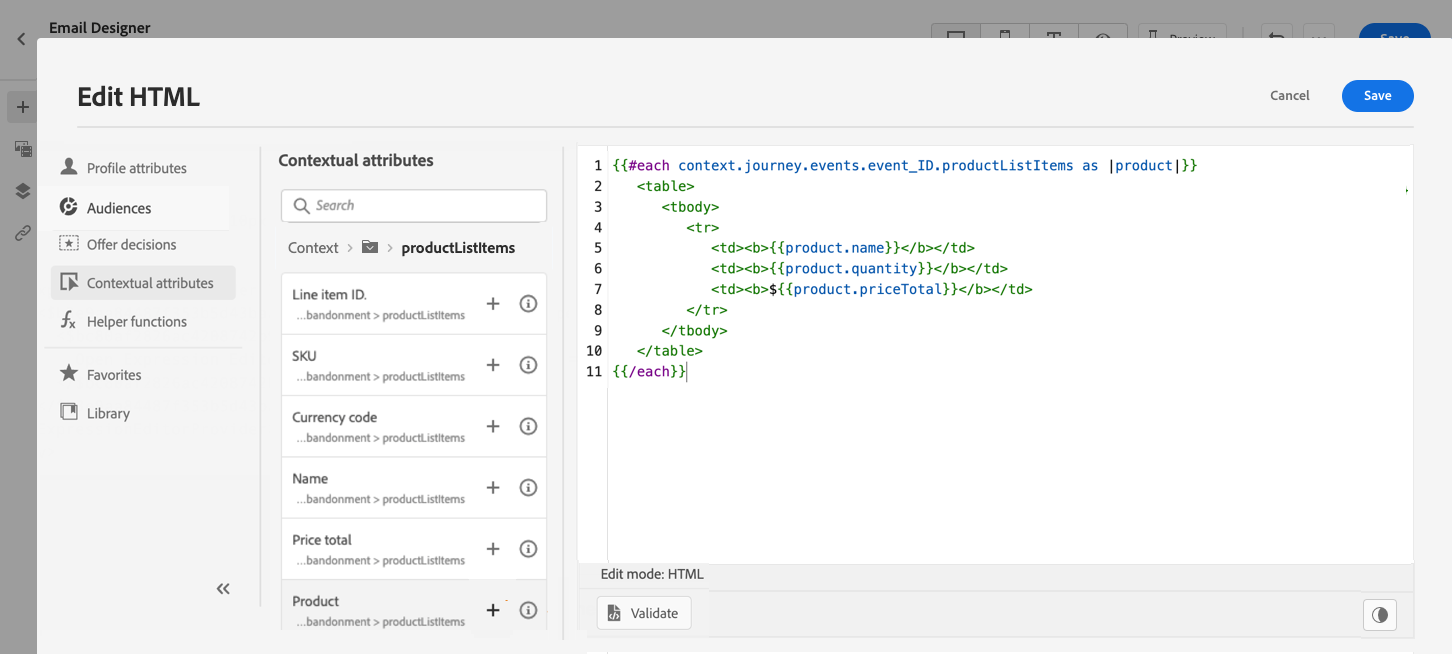The image size is (1452, 654).
Task: Click the folder icon in breadcrumb
Action: coord(370,247)
